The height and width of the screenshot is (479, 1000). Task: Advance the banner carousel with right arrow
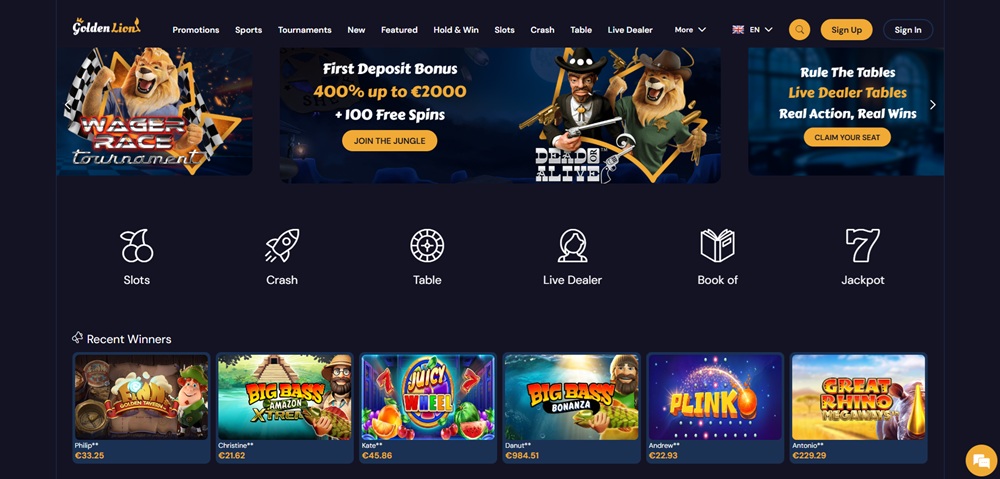click(932, 105)
